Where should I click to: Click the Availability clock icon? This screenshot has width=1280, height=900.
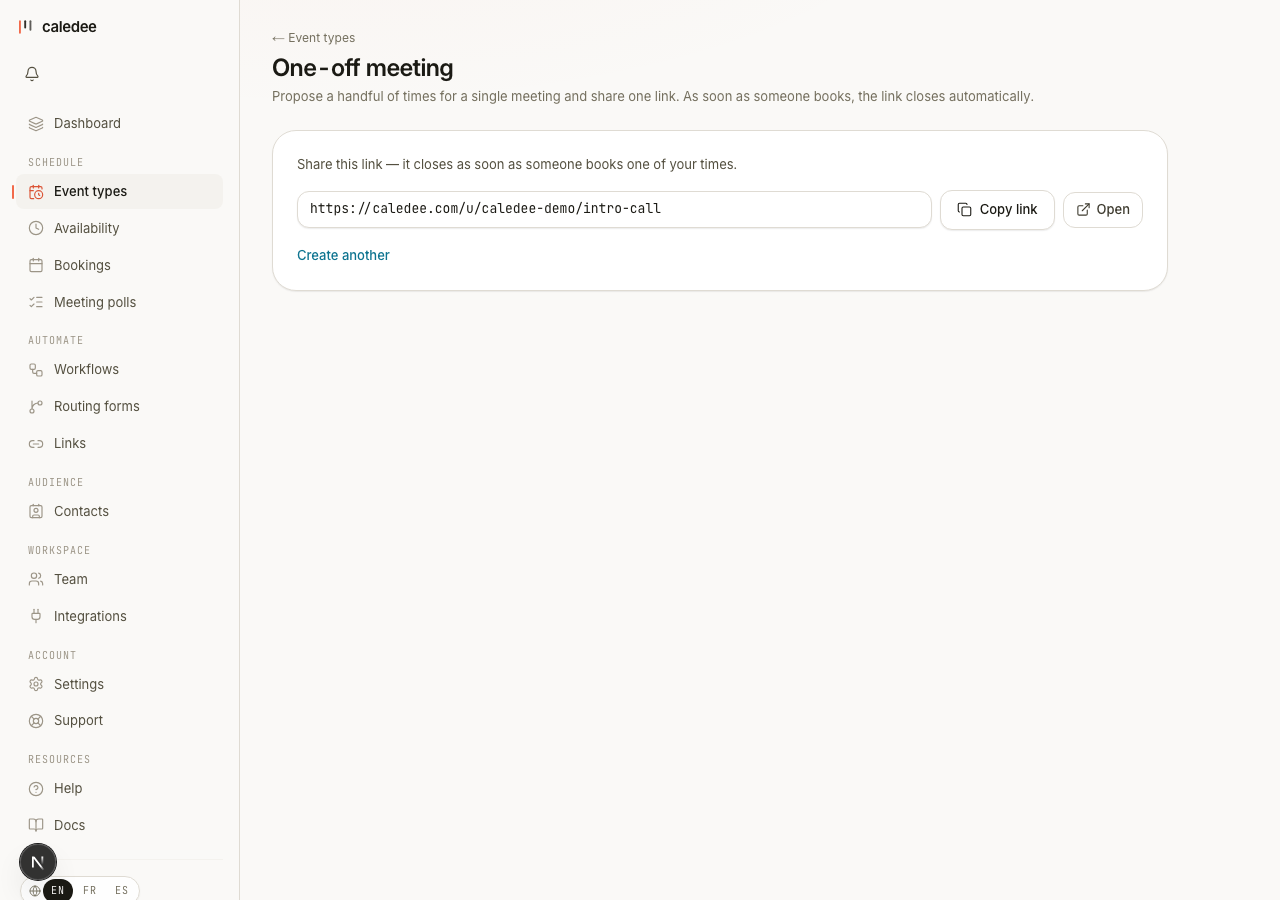36,228
